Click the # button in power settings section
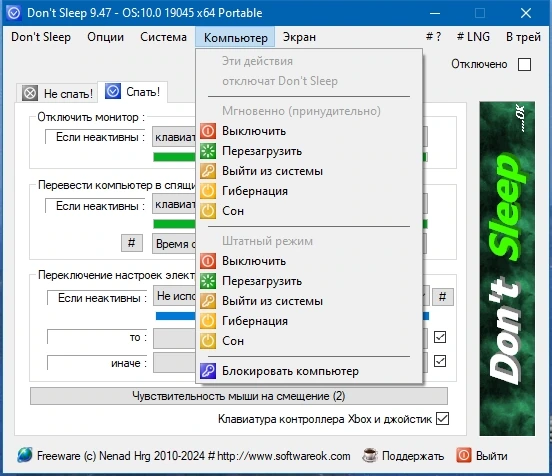 tap(443, 297)
